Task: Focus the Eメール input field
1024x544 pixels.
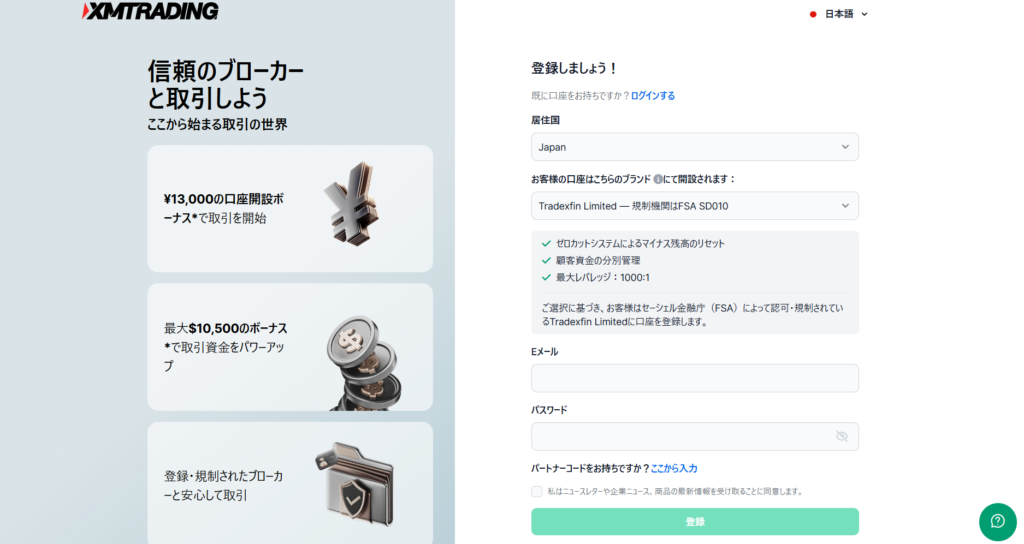Action: 695,378
